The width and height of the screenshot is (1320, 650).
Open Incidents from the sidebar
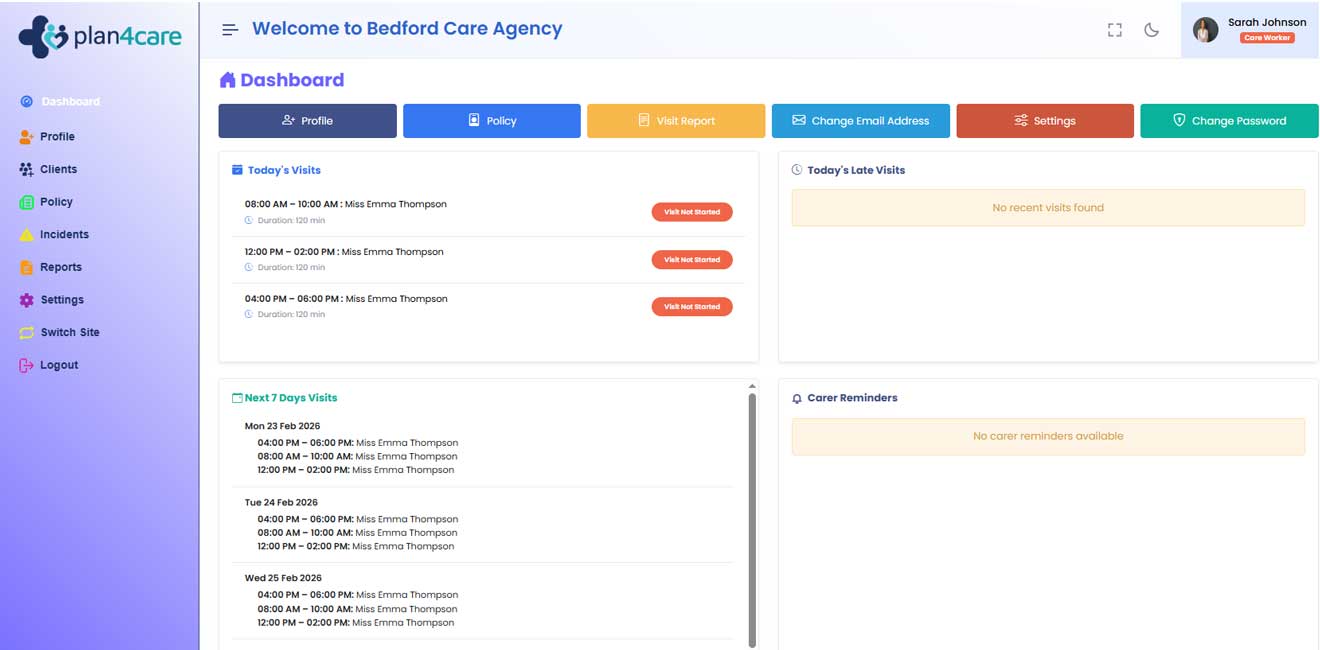point(64,235)
